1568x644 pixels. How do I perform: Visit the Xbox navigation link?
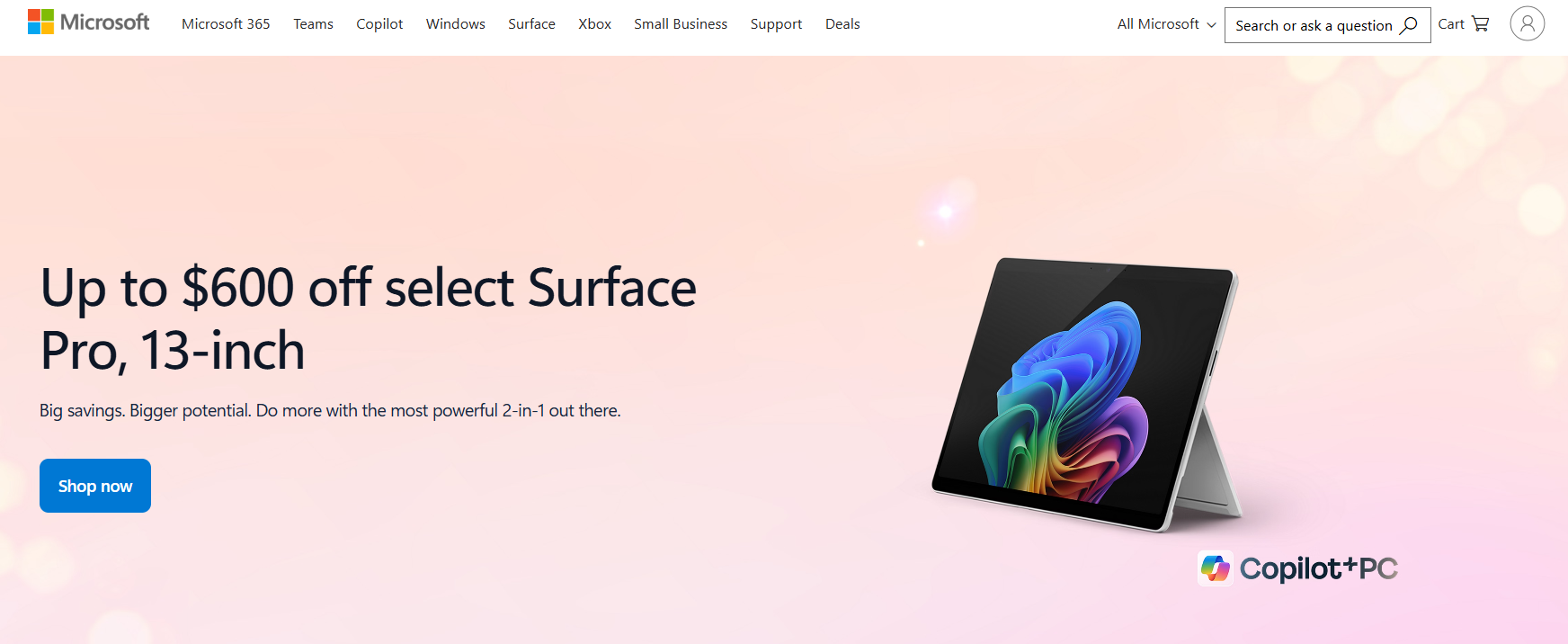594,24
